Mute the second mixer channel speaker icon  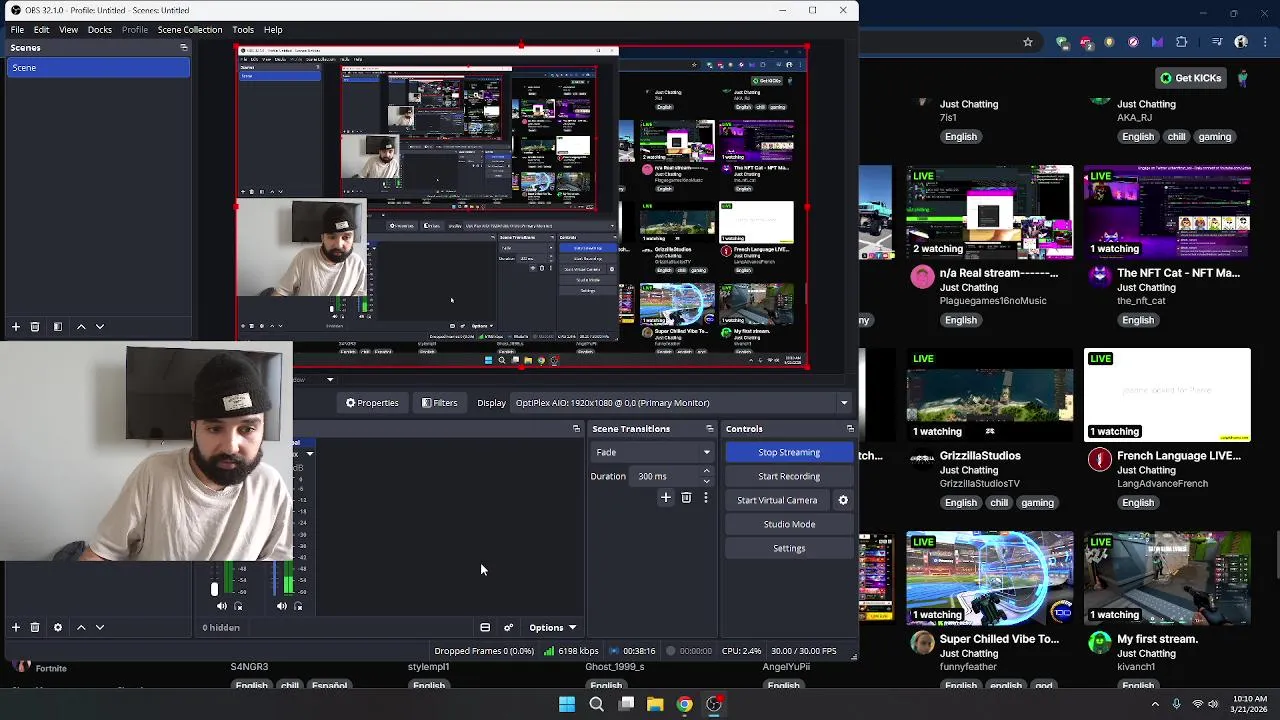click(x=281, y=606)
